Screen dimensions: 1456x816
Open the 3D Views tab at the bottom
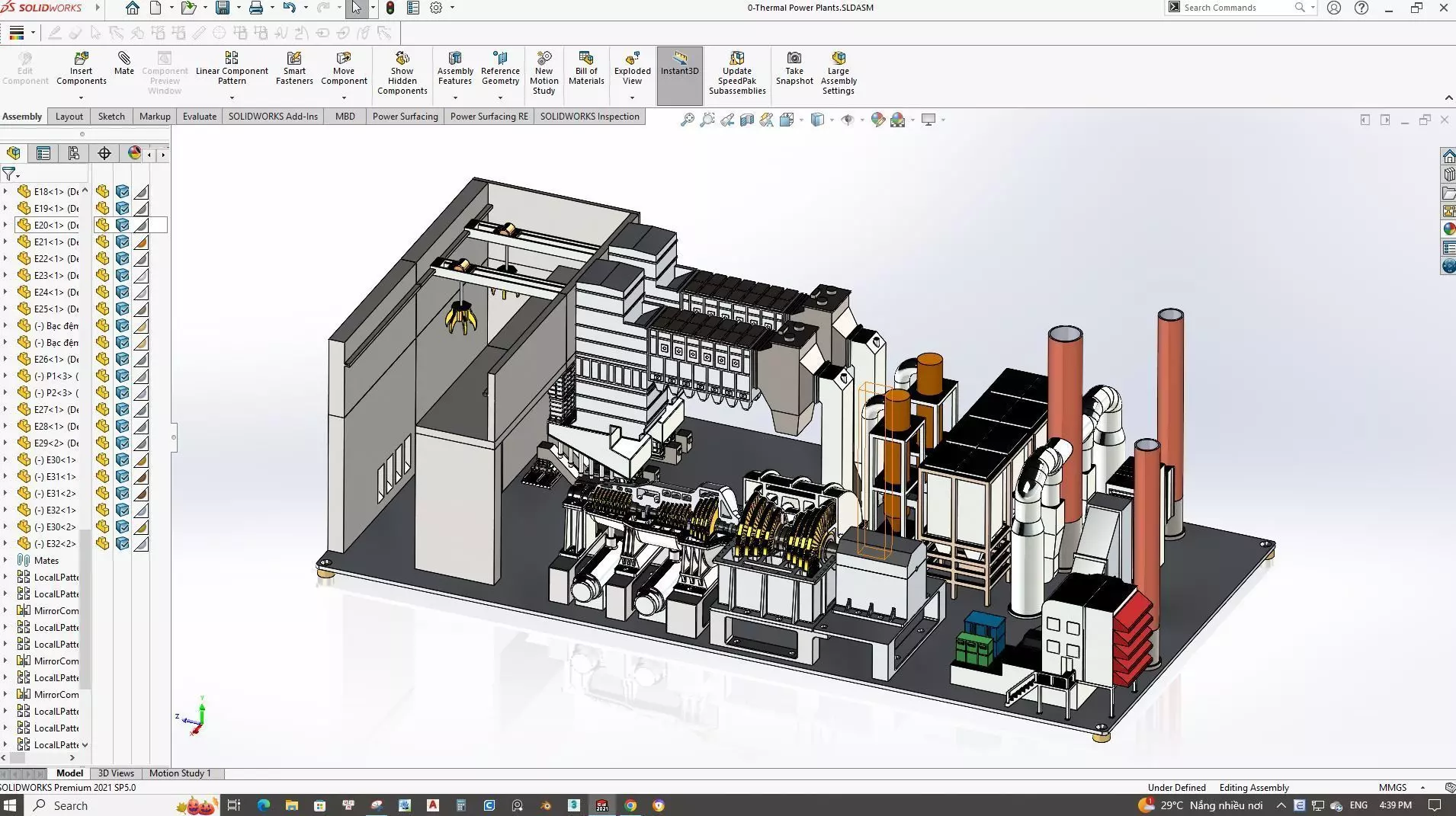coord(116,773)
